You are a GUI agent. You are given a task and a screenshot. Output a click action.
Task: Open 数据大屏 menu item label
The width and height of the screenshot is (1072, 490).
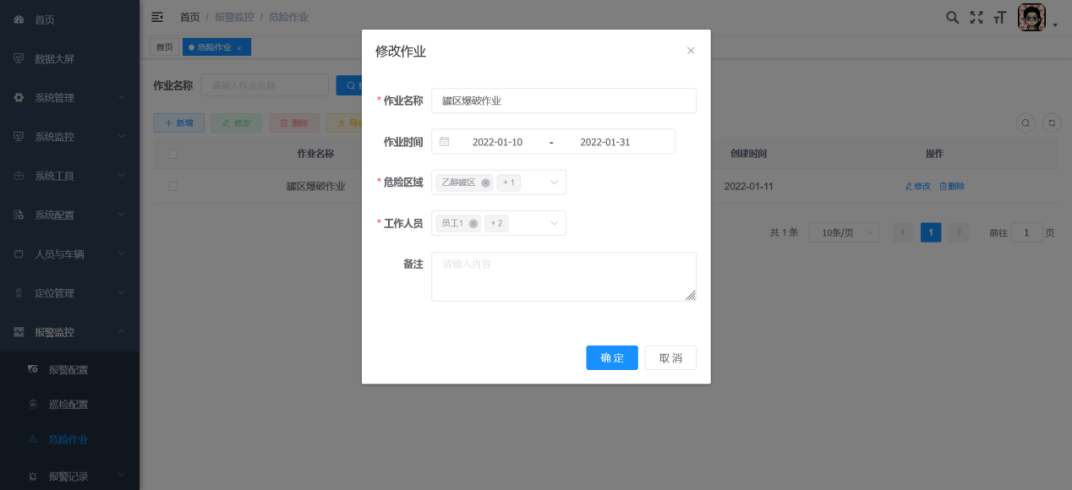[55, 59]
